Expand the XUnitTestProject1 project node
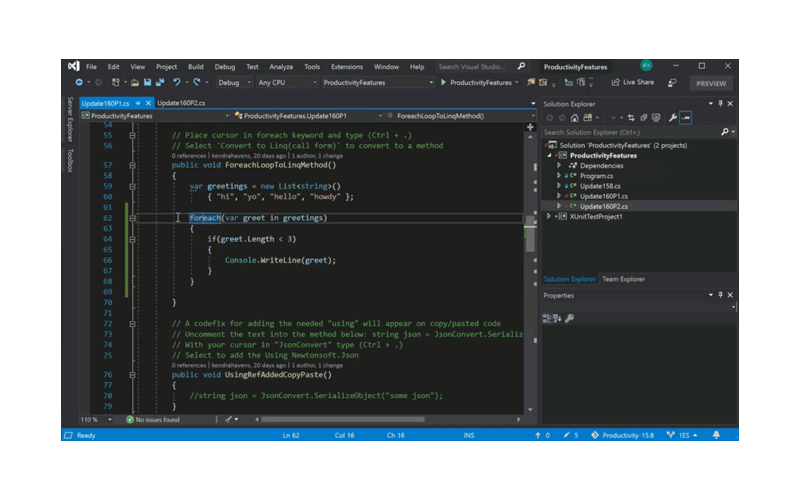Viewport: 800px width, 500px height. click(548, 216)
